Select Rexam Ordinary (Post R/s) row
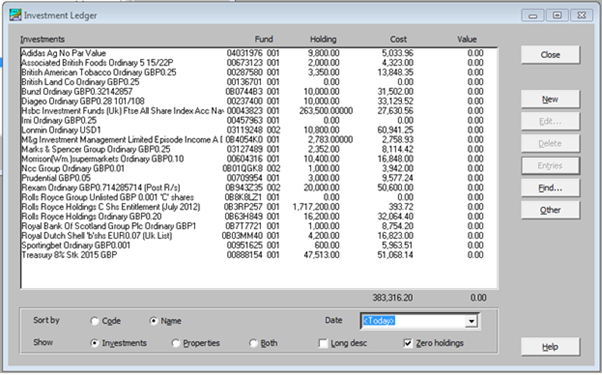The image size is (602, 375). pyautogui.click(x=259, y=187)
